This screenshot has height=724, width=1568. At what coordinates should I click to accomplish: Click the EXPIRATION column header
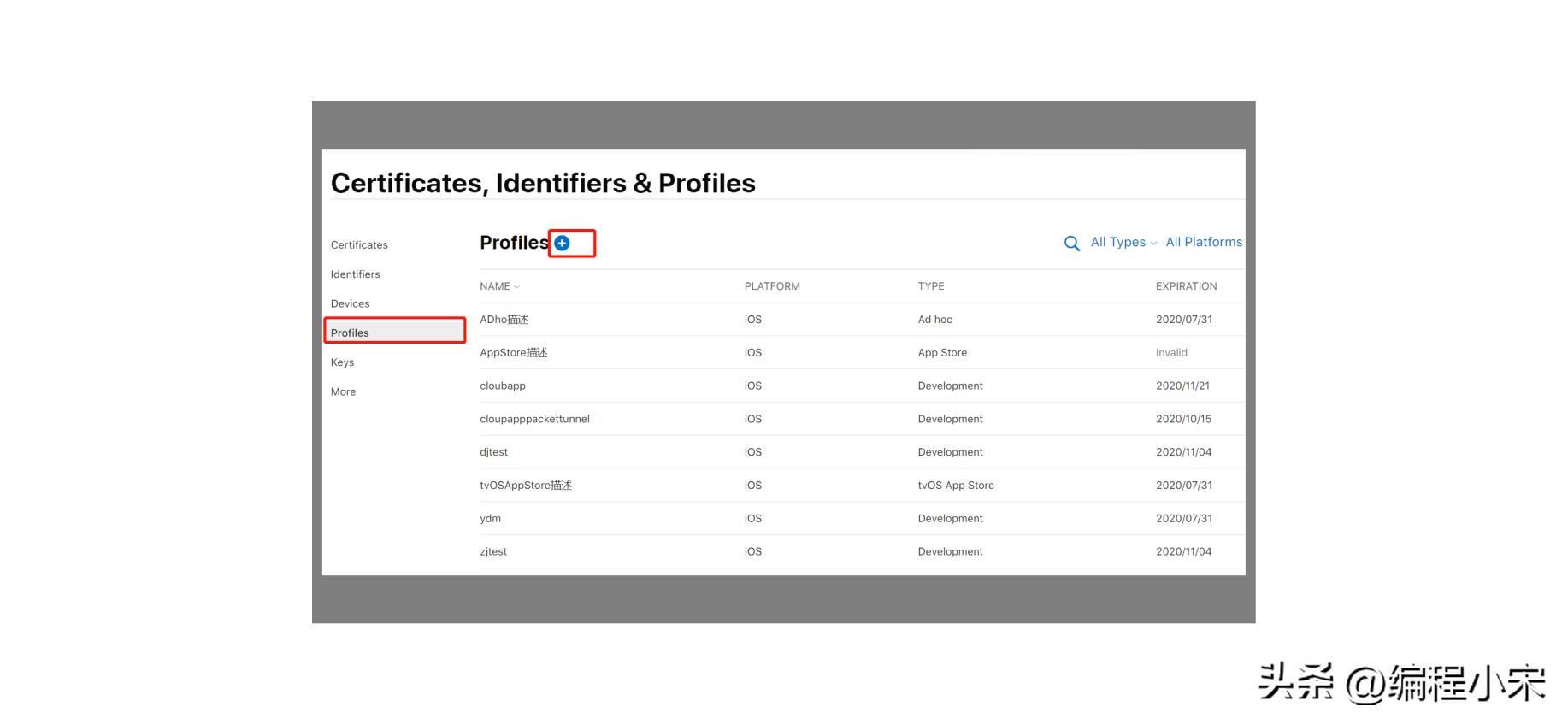(x=1186, y=286)
